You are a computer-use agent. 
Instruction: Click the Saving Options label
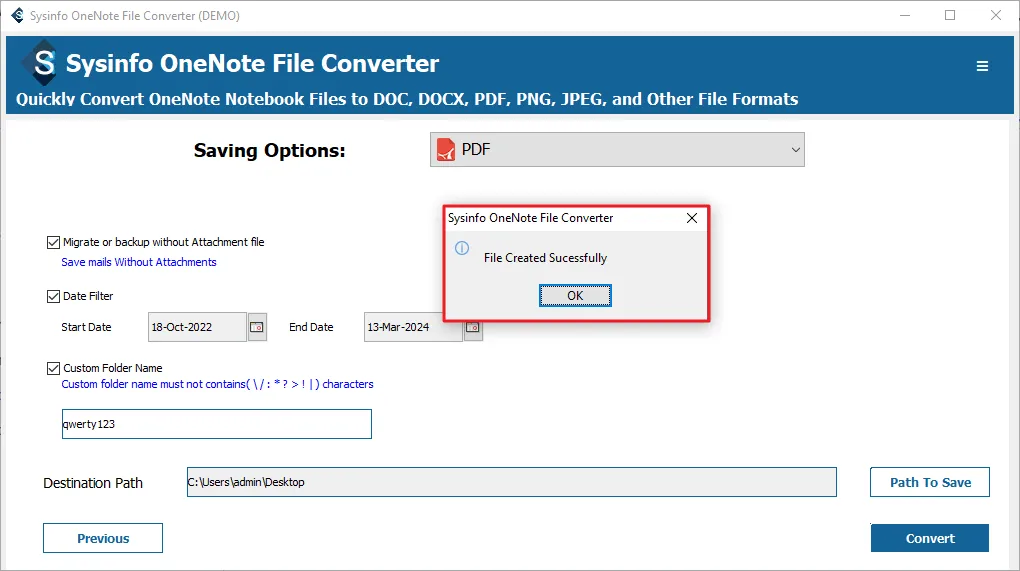[x=269, y=151]
